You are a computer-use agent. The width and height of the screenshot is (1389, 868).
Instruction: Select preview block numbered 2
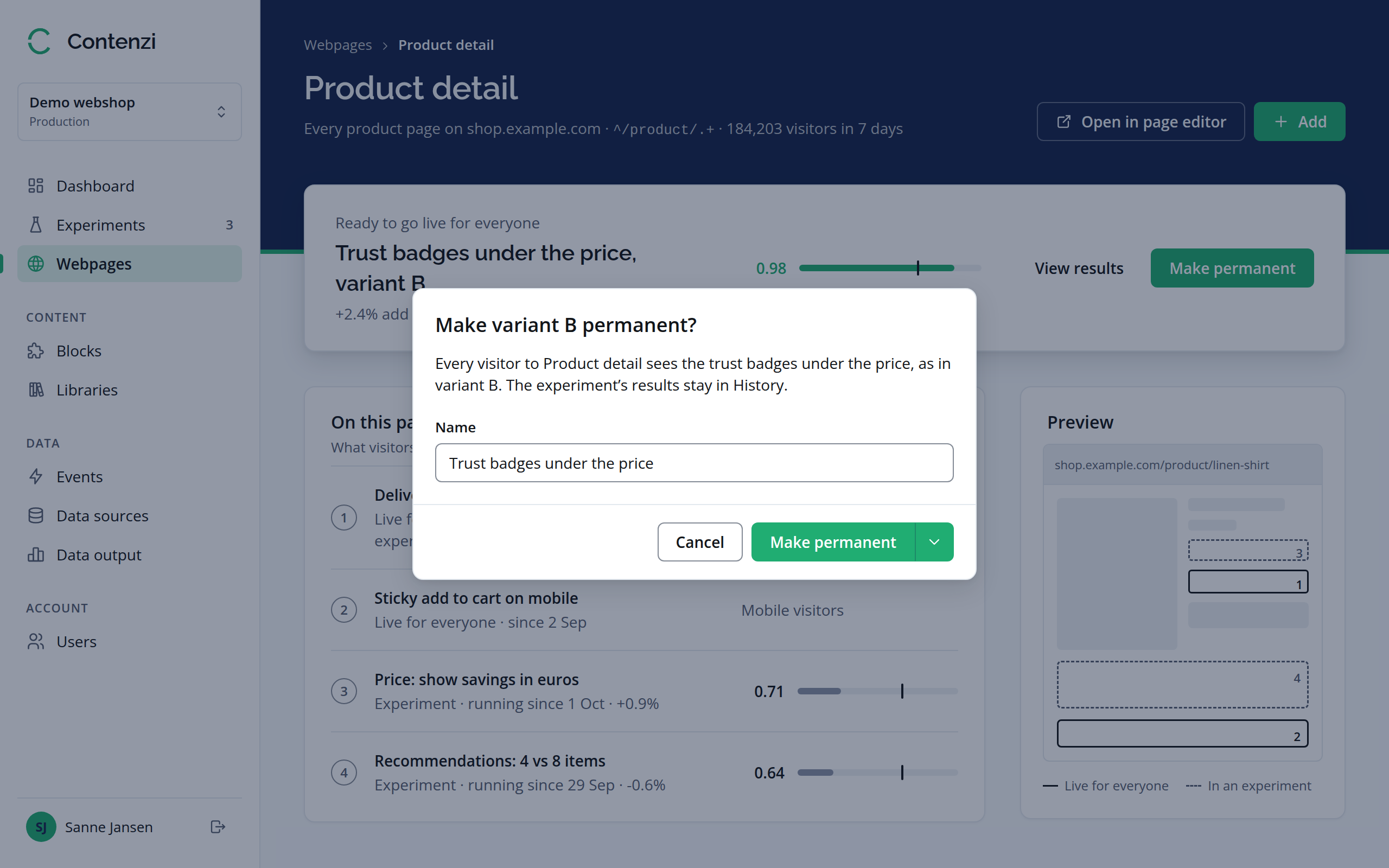1182,733
